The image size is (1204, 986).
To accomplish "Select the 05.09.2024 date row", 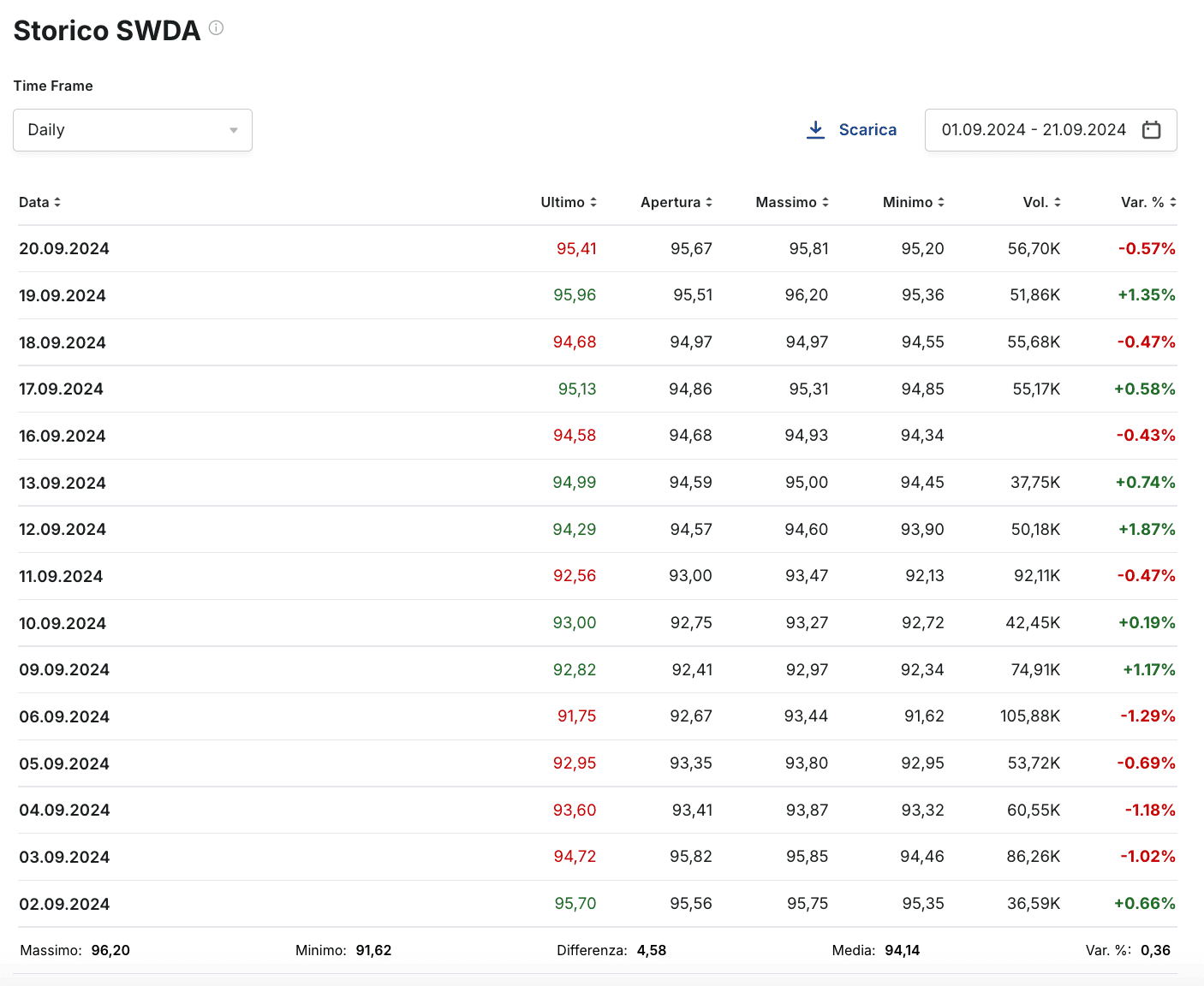I will (598, 763).
